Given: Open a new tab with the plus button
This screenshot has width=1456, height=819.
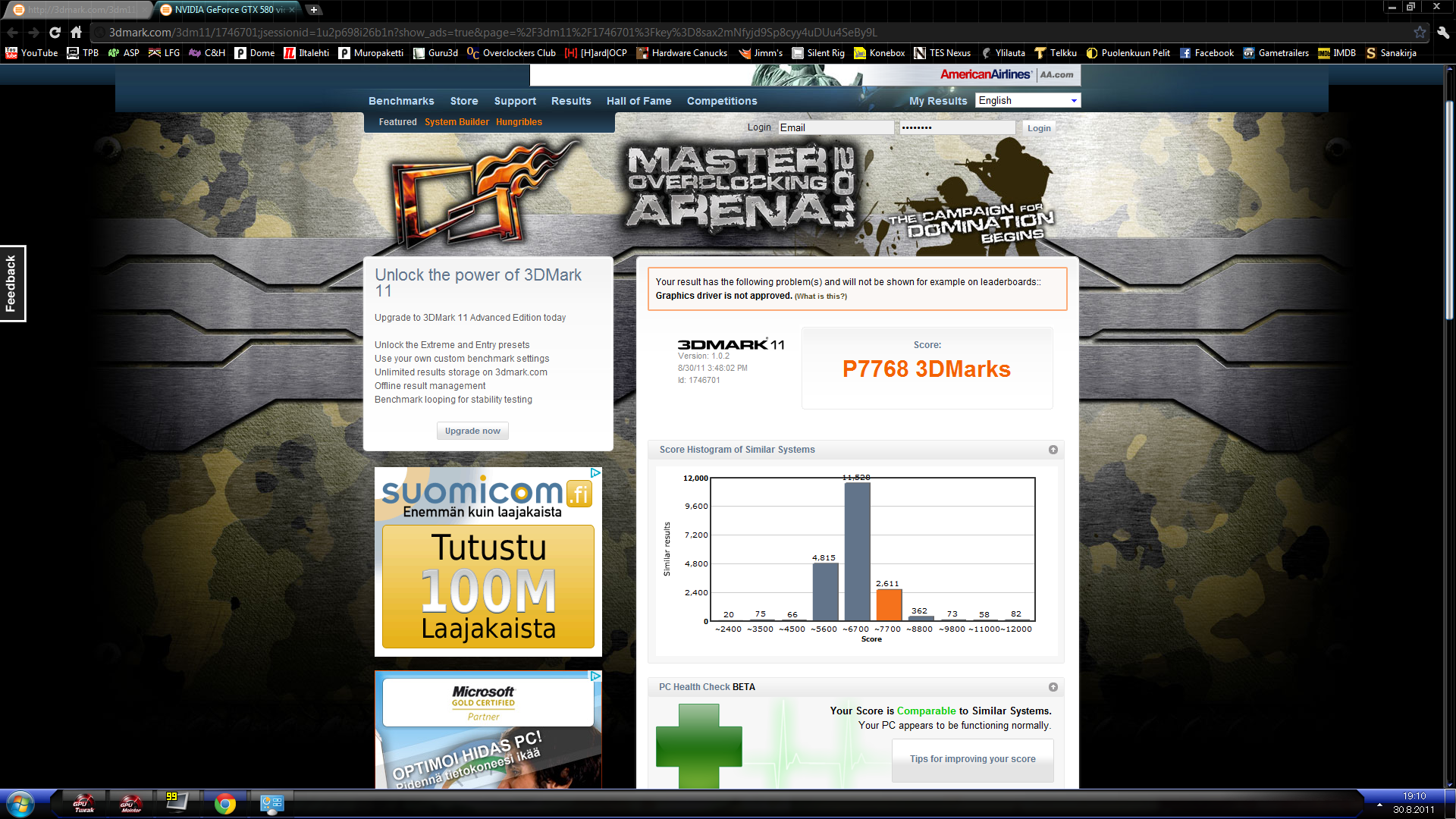Looking at the screenshot, I should 313,10.
